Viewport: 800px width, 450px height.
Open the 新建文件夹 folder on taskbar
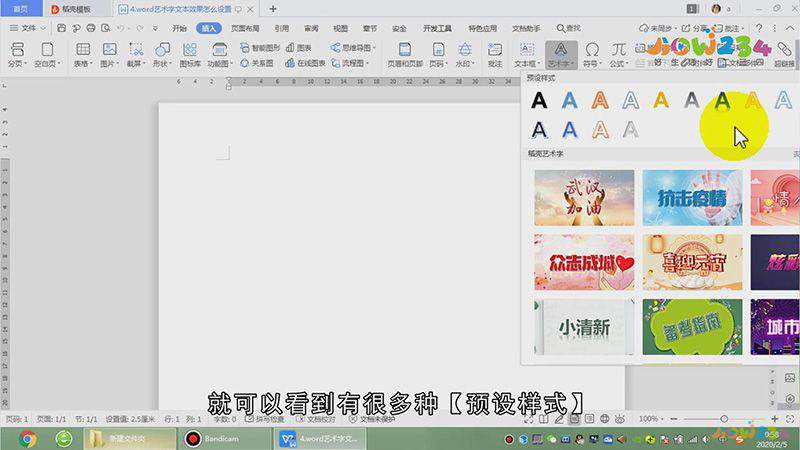coord(130,439)
